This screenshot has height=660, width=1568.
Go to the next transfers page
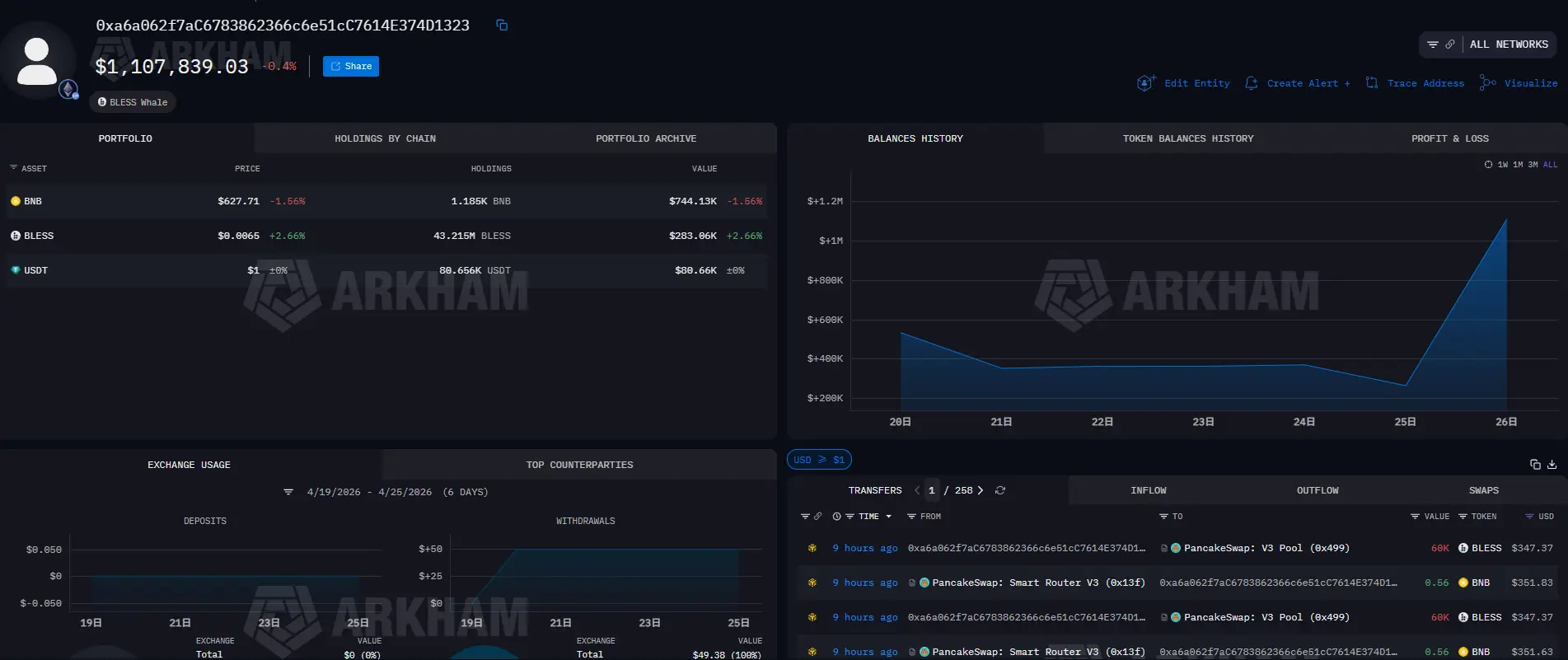(x=981, y=490)
